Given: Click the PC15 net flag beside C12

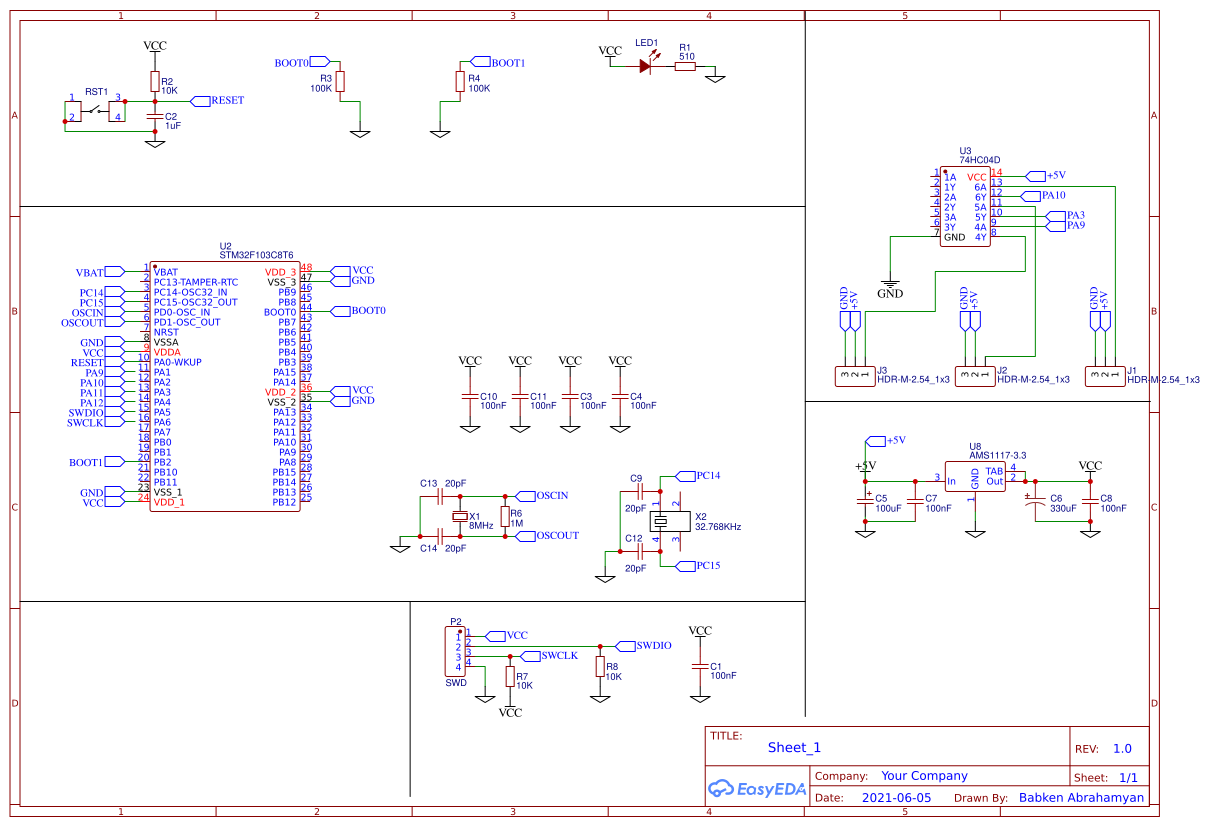Looking at the screenshot, I should click(x=699, y=566).
